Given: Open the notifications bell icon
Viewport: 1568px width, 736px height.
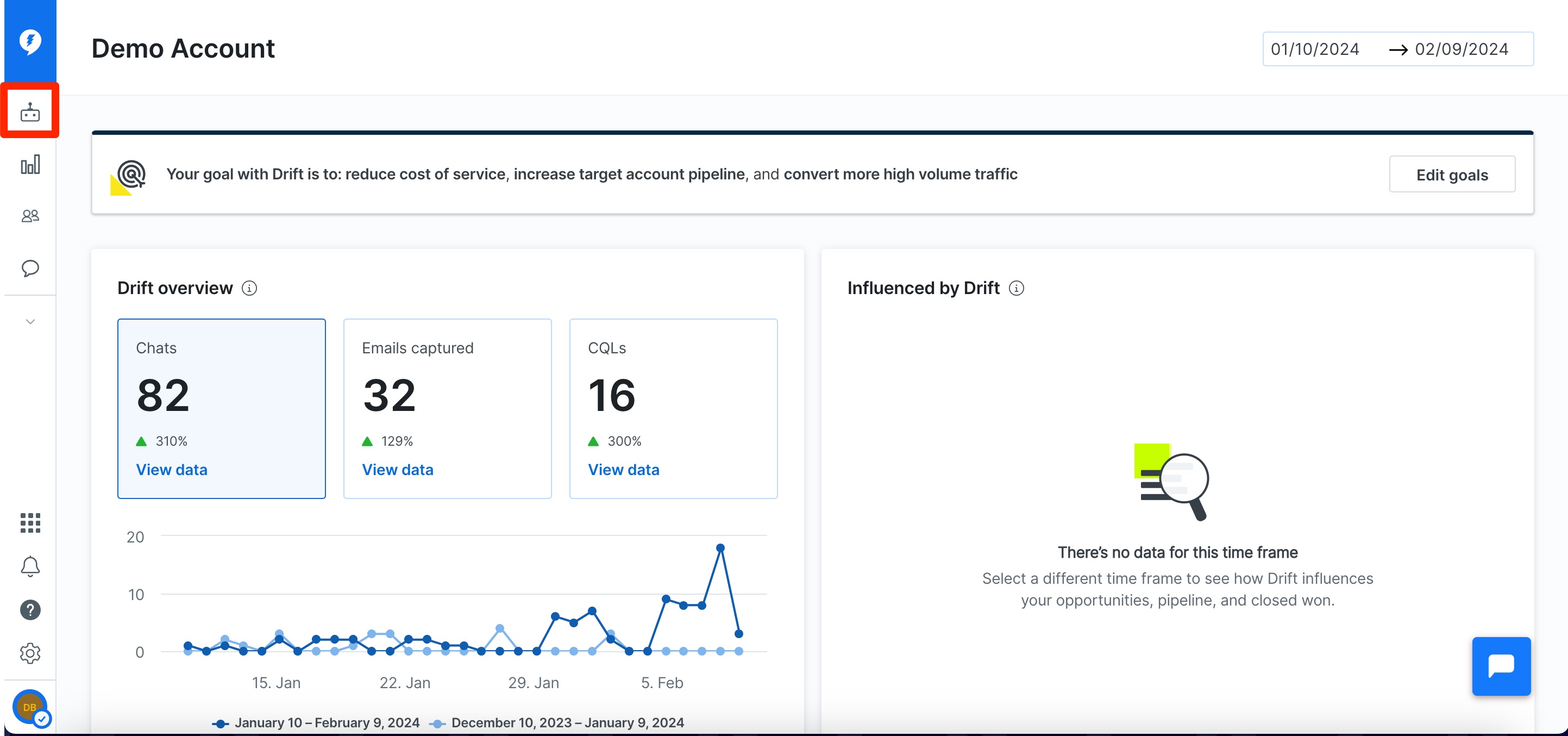Looking at the screenshot, I should point(30,566).
